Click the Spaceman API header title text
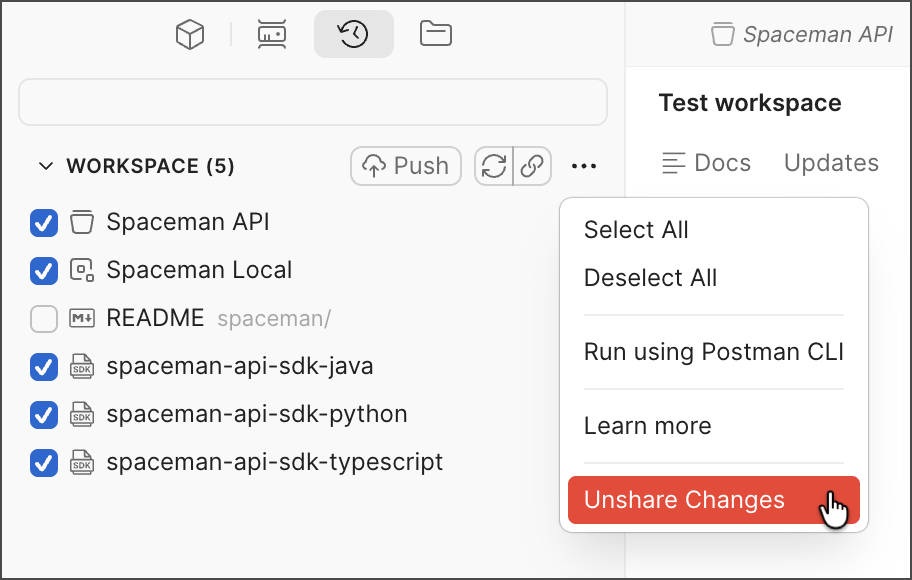This screenshot has width=912, height=580. 818,34
